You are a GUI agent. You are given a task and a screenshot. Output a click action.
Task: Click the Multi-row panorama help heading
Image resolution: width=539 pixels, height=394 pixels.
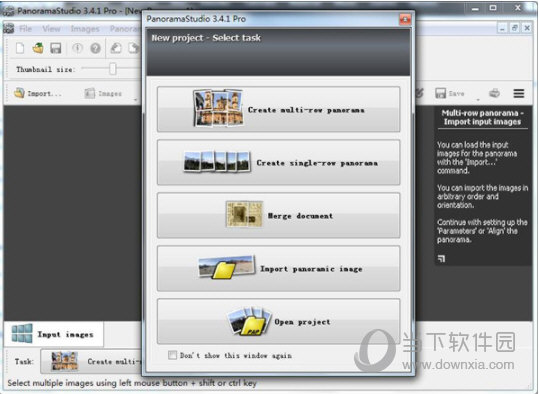[x=482, y=117]
